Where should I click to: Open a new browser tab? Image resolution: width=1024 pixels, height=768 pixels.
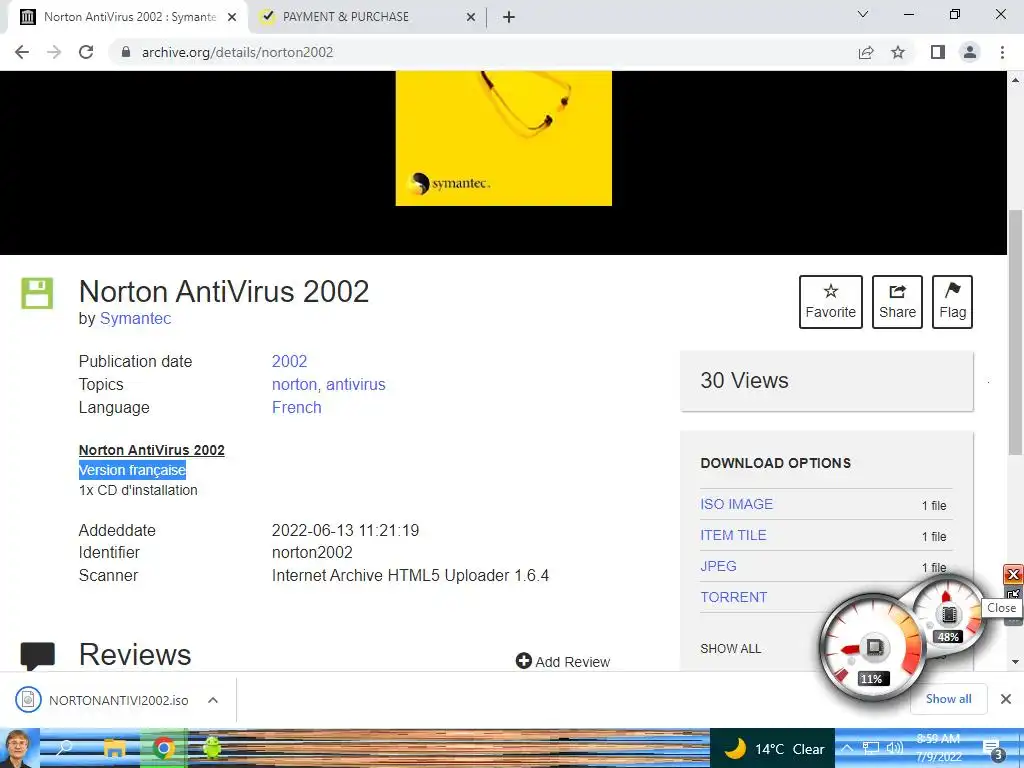click(509, 17)
